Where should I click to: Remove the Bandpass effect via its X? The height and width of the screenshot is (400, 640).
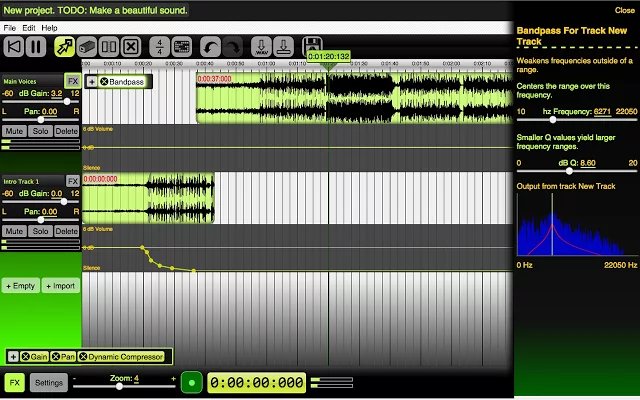click(104, 82)
